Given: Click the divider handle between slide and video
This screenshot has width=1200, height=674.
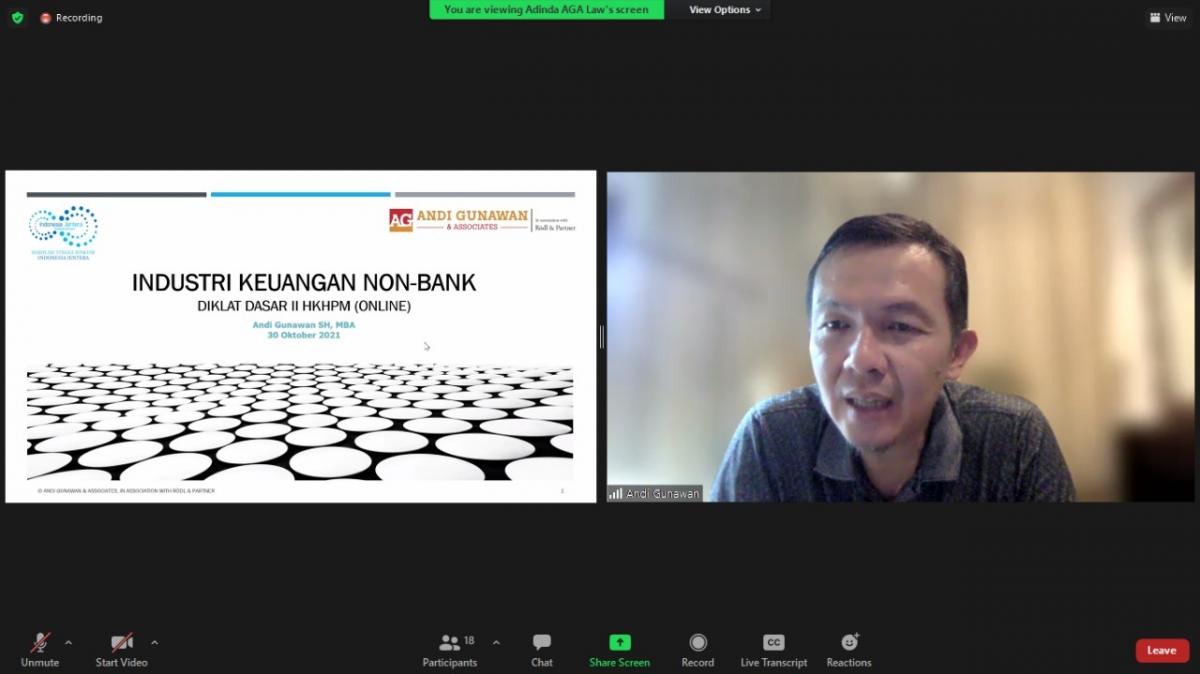Looking at the screenshot, I should [601, 337].
